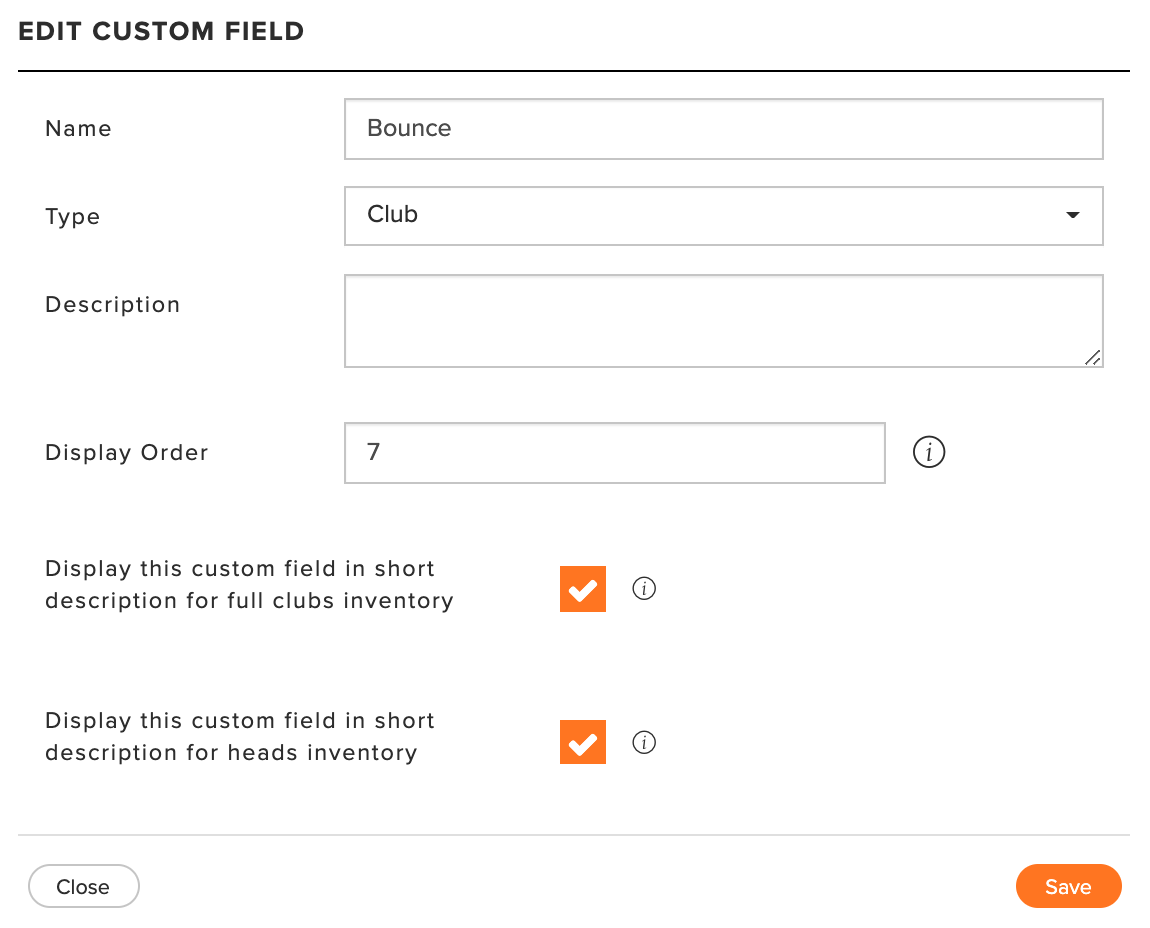
Task: Click the Type field label
Action: tap(73, 216)
